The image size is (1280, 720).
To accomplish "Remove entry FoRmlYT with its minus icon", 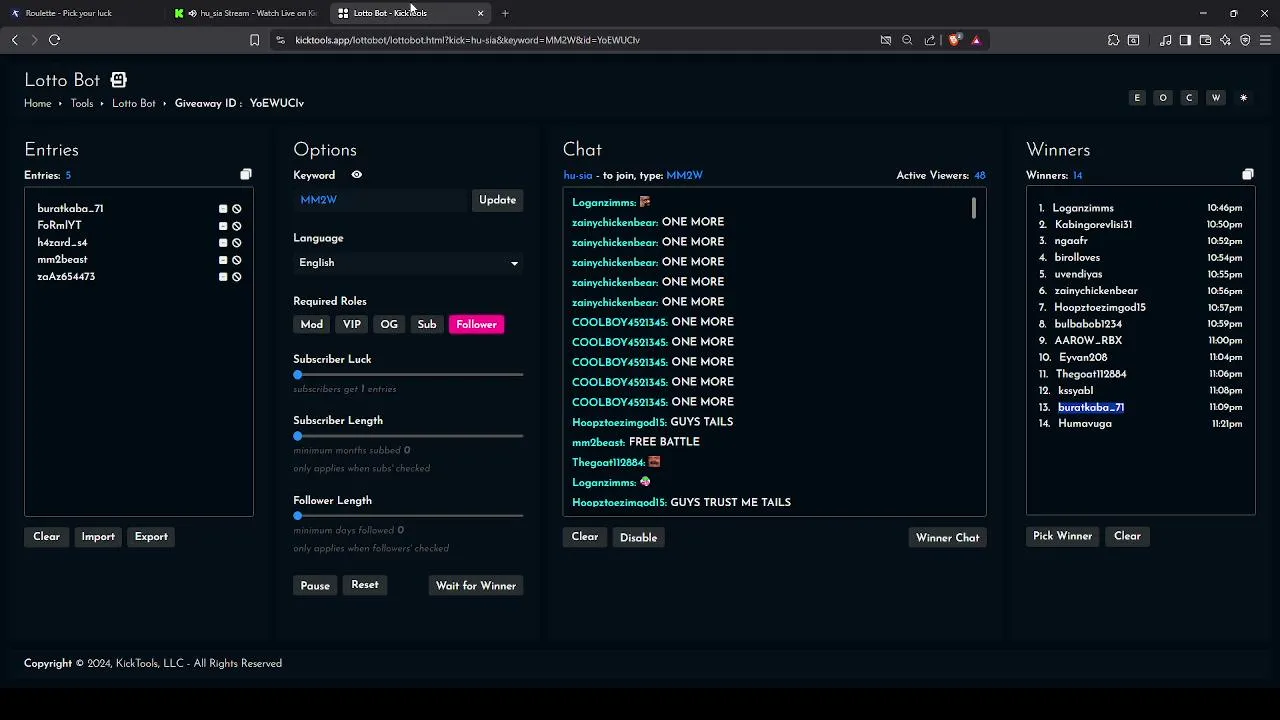I will click(223, 226).
